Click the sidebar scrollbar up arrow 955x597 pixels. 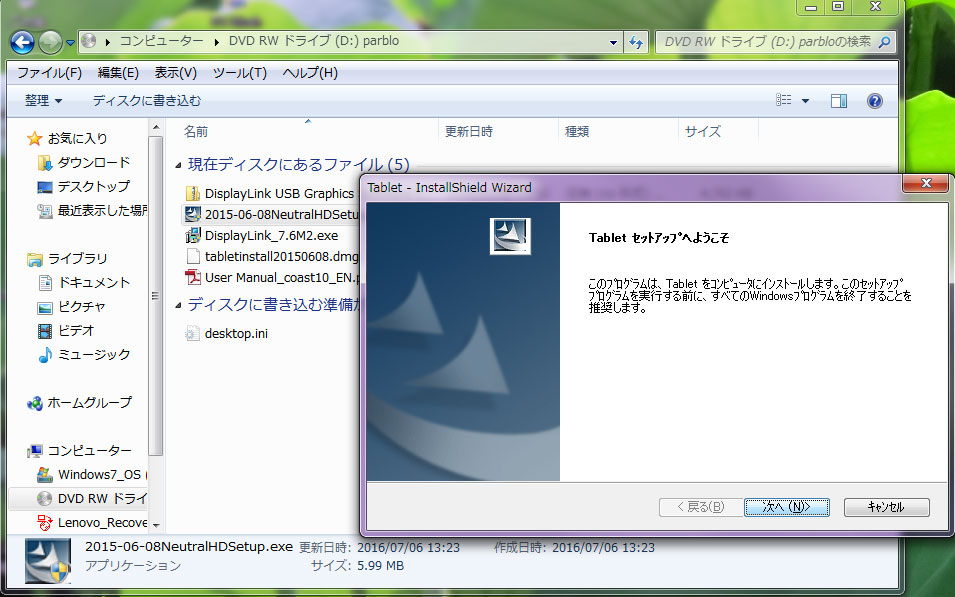[x=156, y=128]
